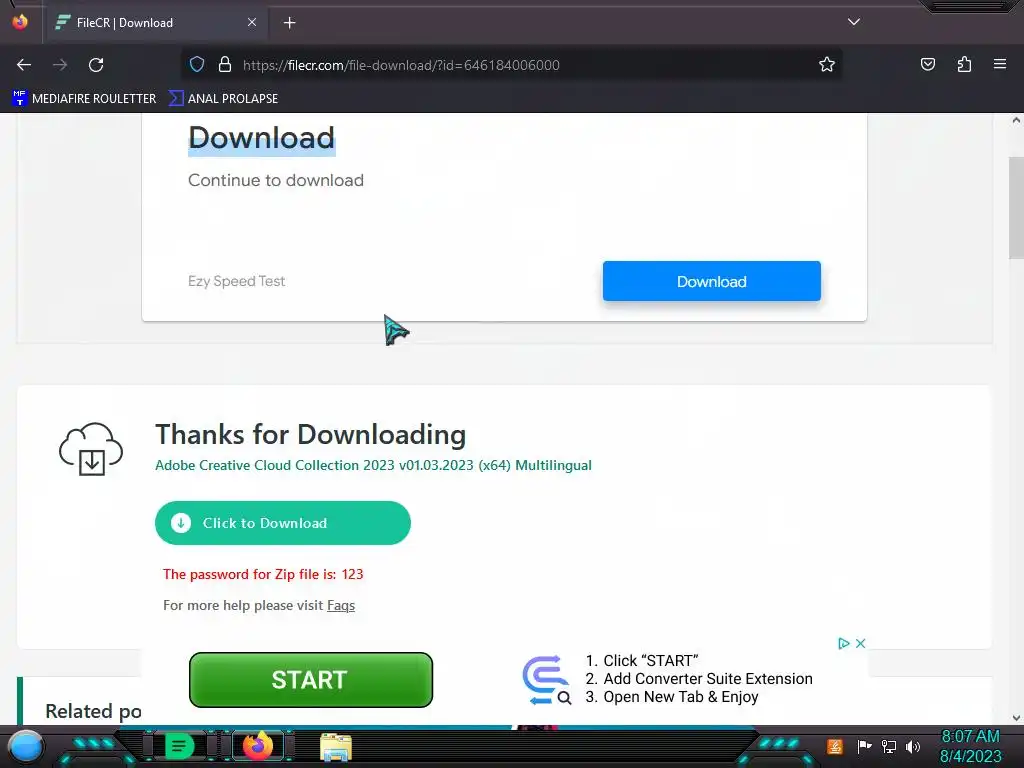Click the cloud download icon
1024x768 pixels.
[91, 449]
